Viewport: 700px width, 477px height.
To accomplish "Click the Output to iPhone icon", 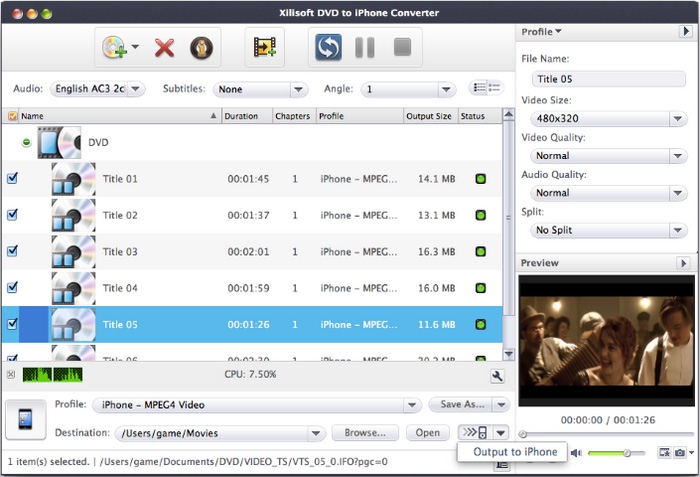I will [473, 433].
